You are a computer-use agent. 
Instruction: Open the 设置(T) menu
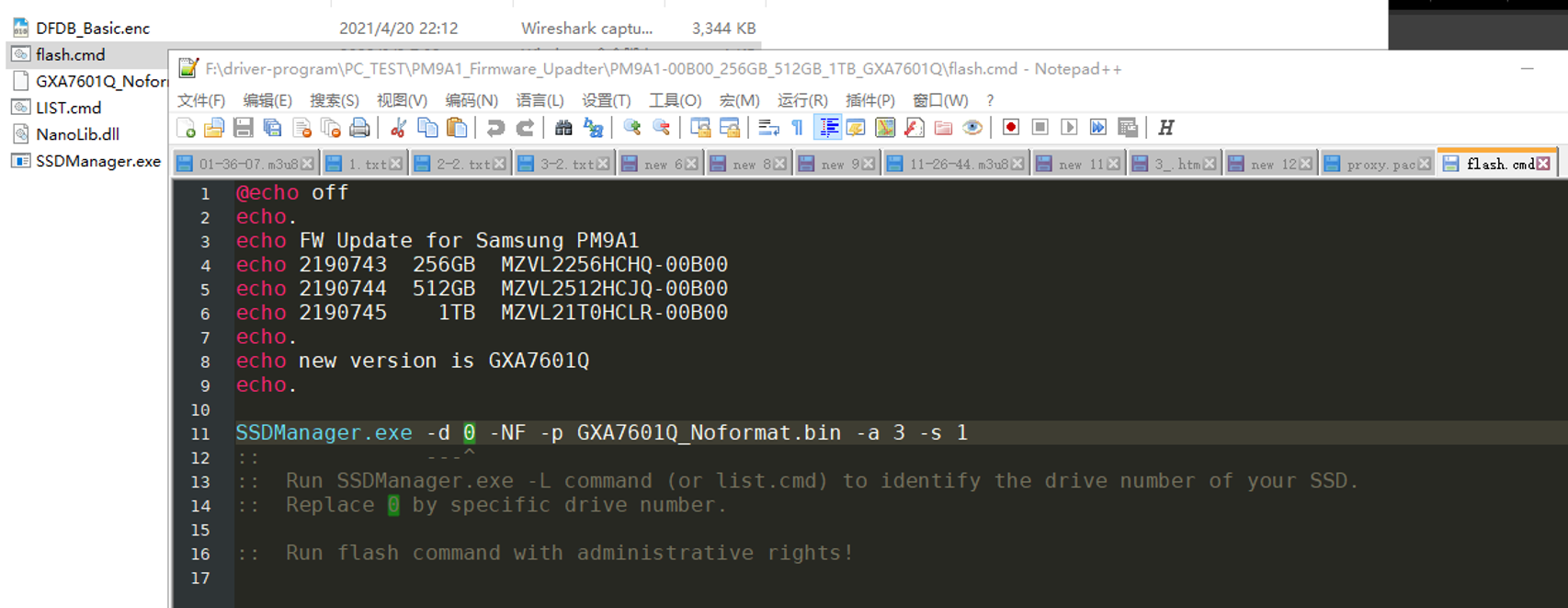pos(607,100)
